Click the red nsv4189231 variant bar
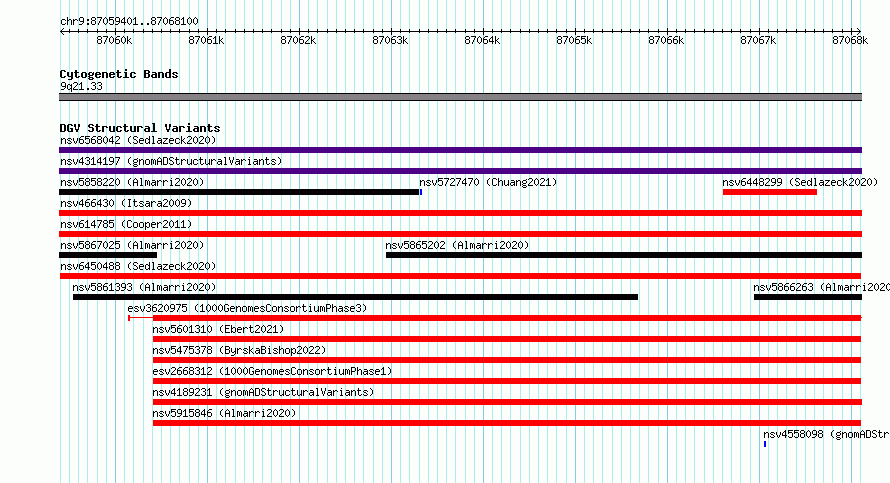890x483 pixels. [507, 402]
